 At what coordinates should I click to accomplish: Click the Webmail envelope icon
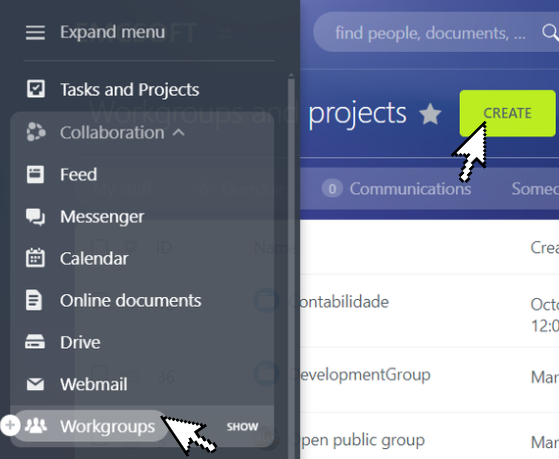(x=35, y=384)
